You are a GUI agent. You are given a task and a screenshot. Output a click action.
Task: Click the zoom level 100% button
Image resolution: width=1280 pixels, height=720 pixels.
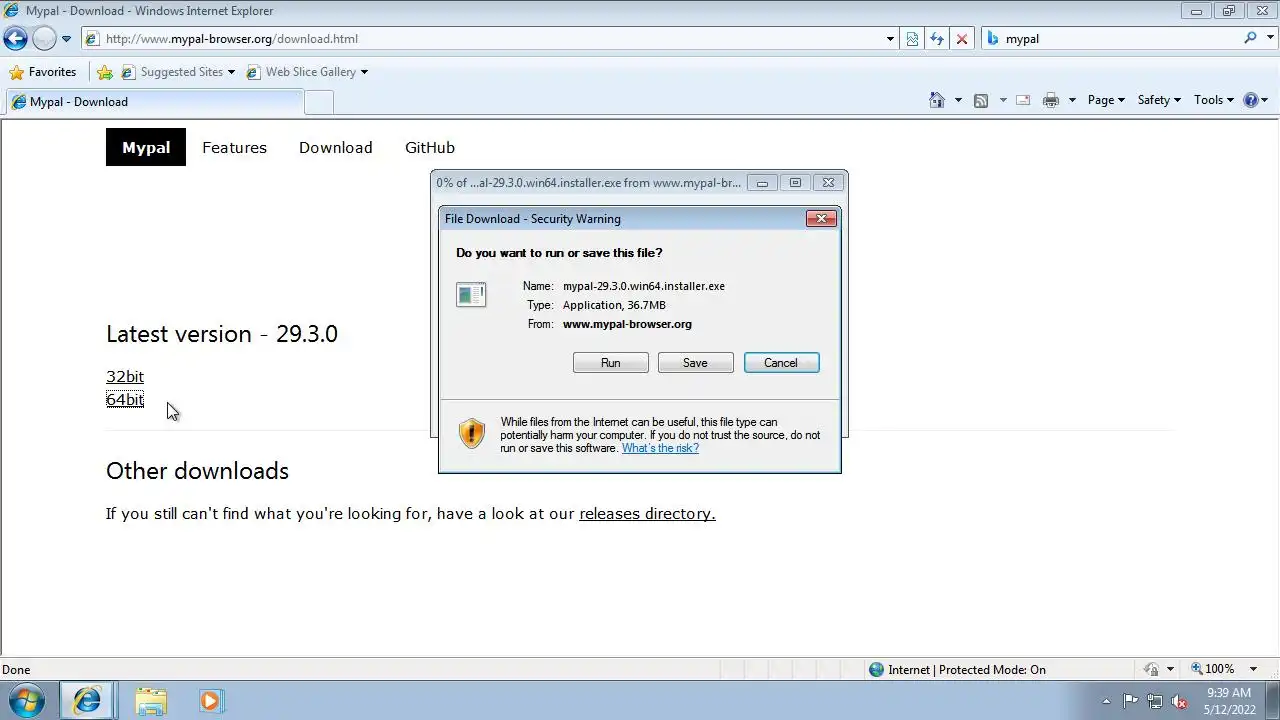click(x=1213, y=669)
